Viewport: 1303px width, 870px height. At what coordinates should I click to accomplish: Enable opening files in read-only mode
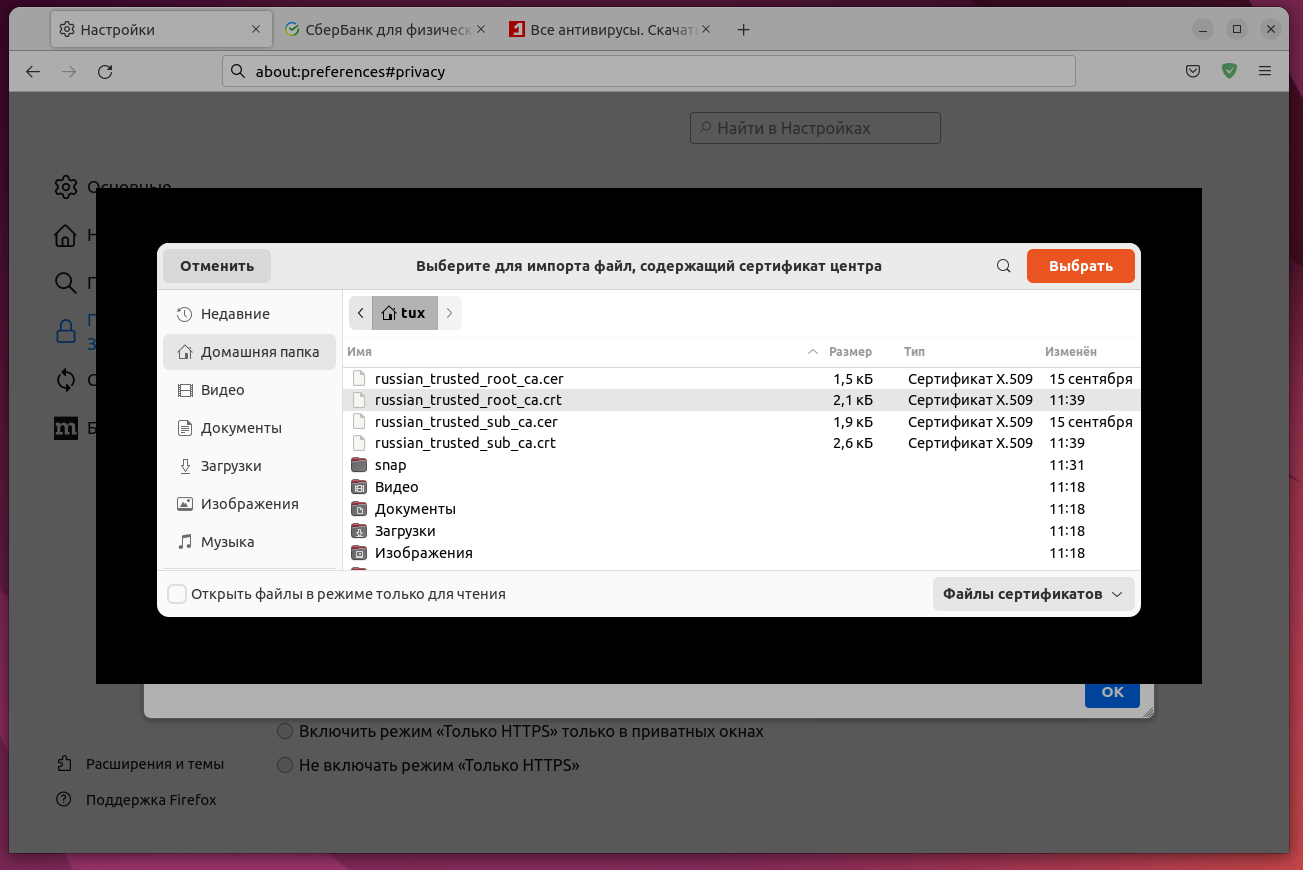[x=177, y=594]
